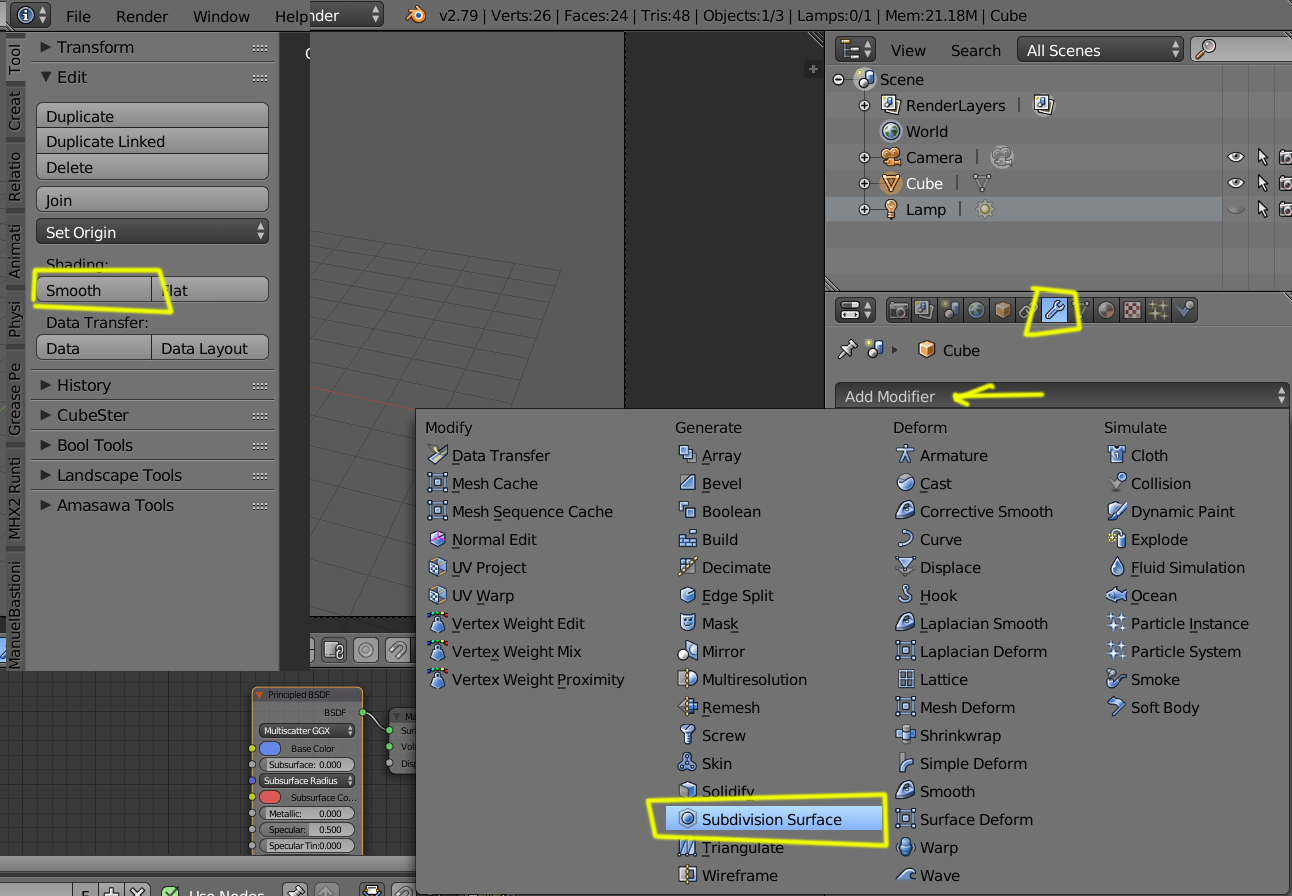1292x896 pixels.
Task: Toggle Camera visibility eye in outliner
Action: (1236, 157)
